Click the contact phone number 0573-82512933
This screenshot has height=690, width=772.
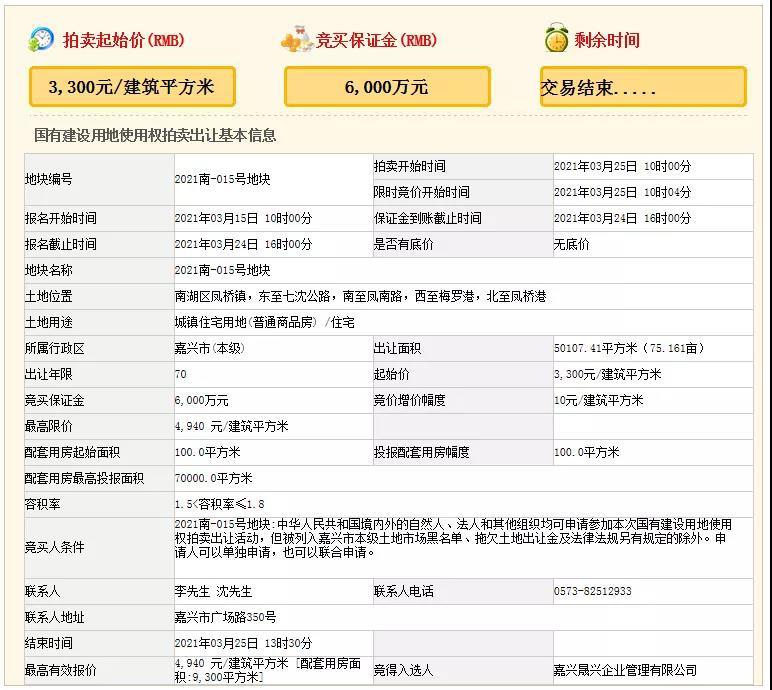593,592
